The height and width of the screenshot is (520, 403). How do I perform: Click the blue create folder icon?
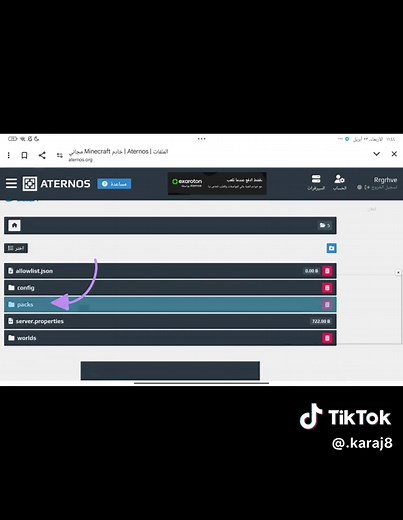click(x=331, y=248)
